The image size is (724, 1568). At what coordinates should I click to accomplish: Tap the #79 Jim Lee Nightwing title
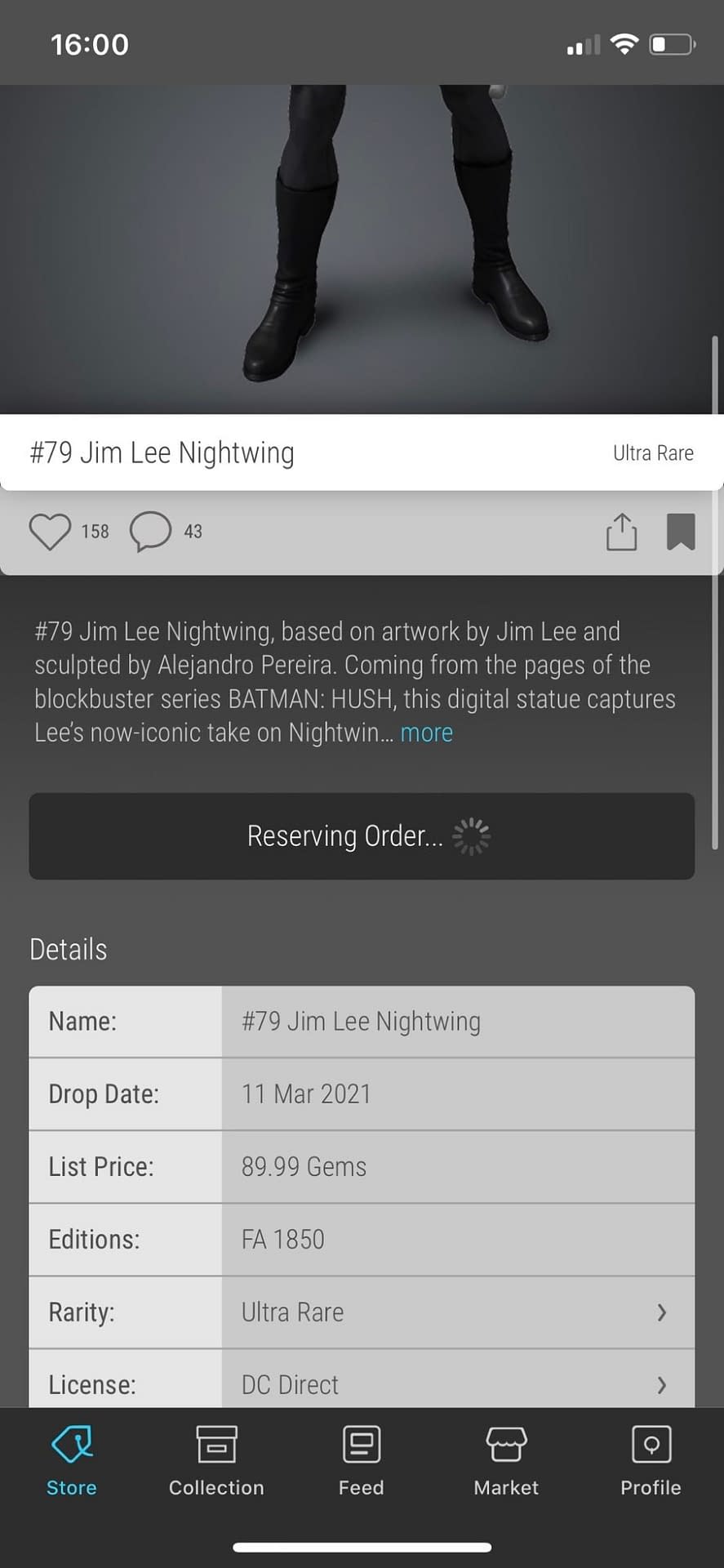(162, 453)
